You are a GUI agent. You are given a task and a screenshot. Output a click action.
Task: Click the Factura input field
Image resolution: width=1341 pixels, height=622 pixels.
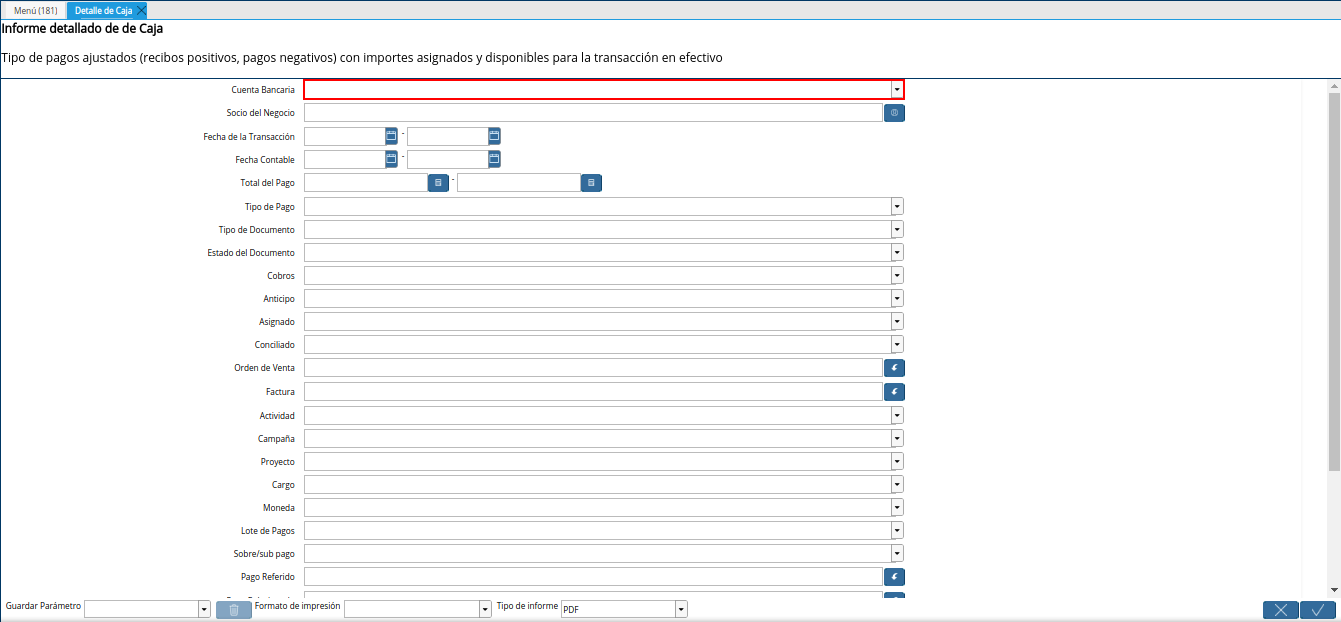593,392
